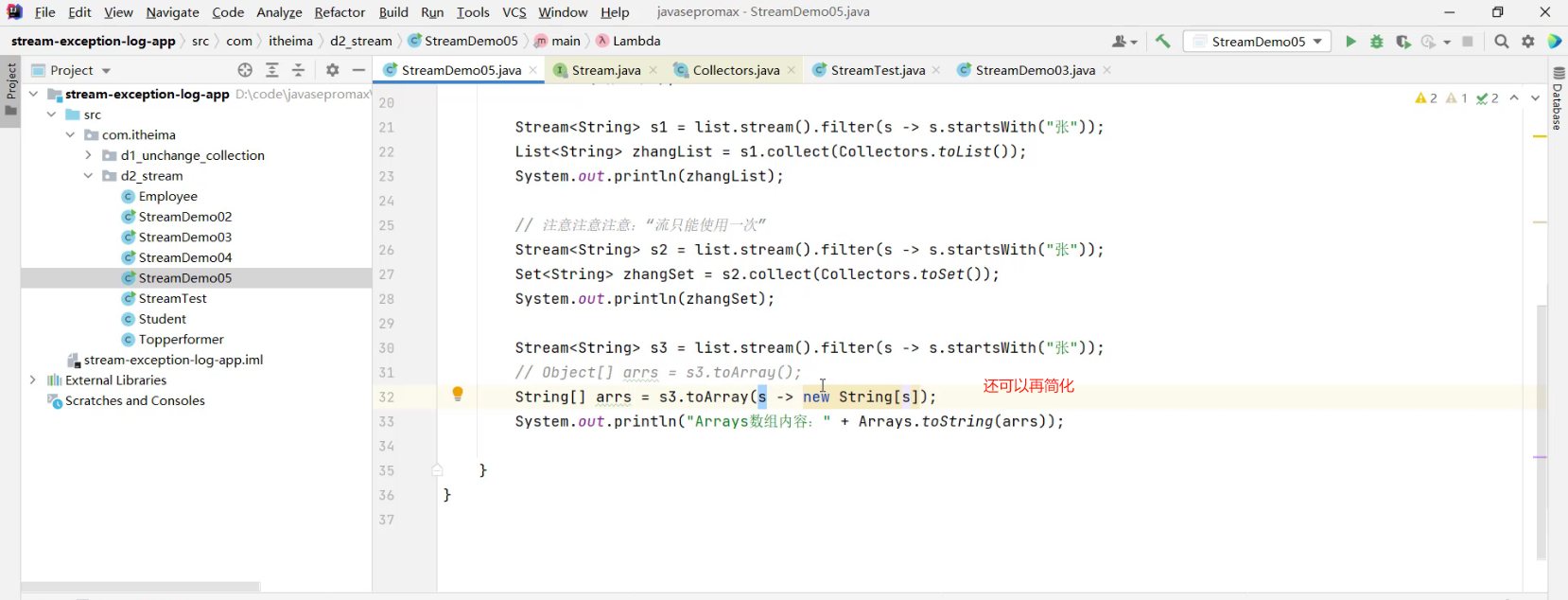Image resolution: width=1568 pixels, height=600 pixels.
Task: Open the run configuration dropdown StreamDemo05
Action: (1258, 42)
